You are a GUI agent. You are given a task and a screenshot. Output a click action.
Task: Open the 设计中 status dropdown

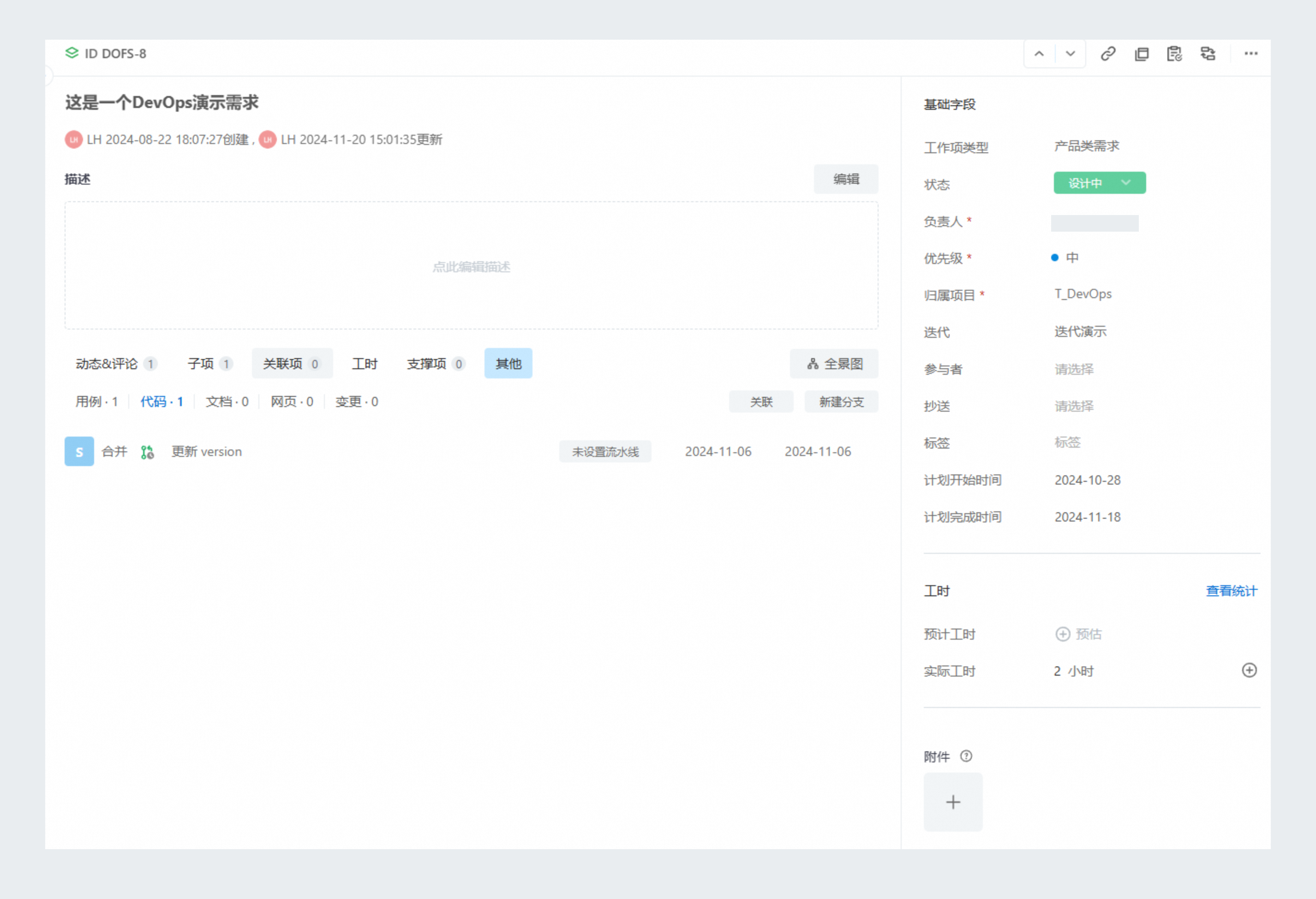(x=1100, y=183)
